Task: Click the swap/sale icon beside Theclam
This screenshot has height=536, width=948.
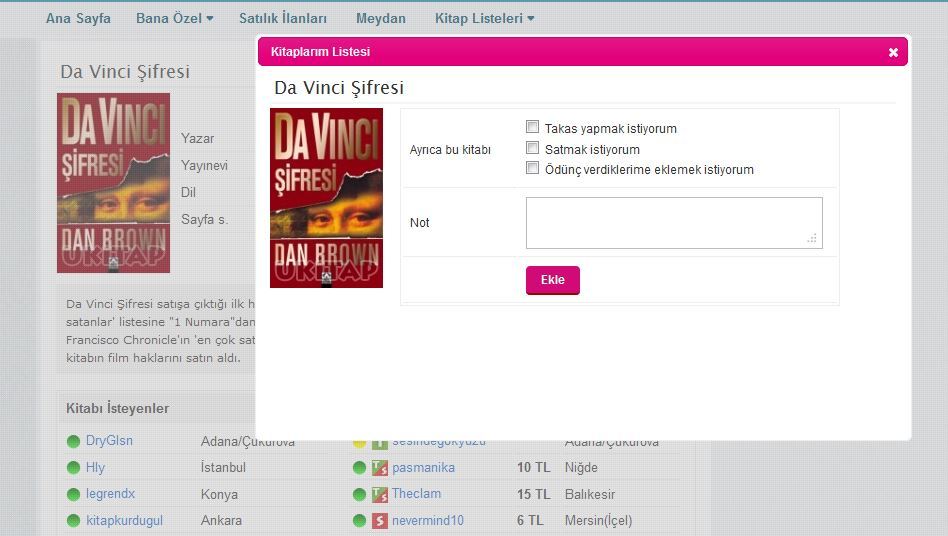Action: tap(380, 494)
